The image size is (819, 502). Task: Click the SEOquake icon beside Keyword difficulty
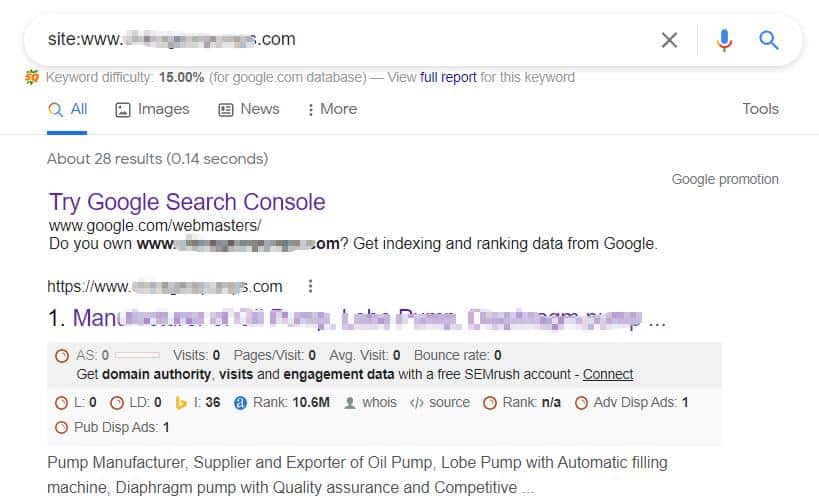pyautogui.click(x=31, y=77)
